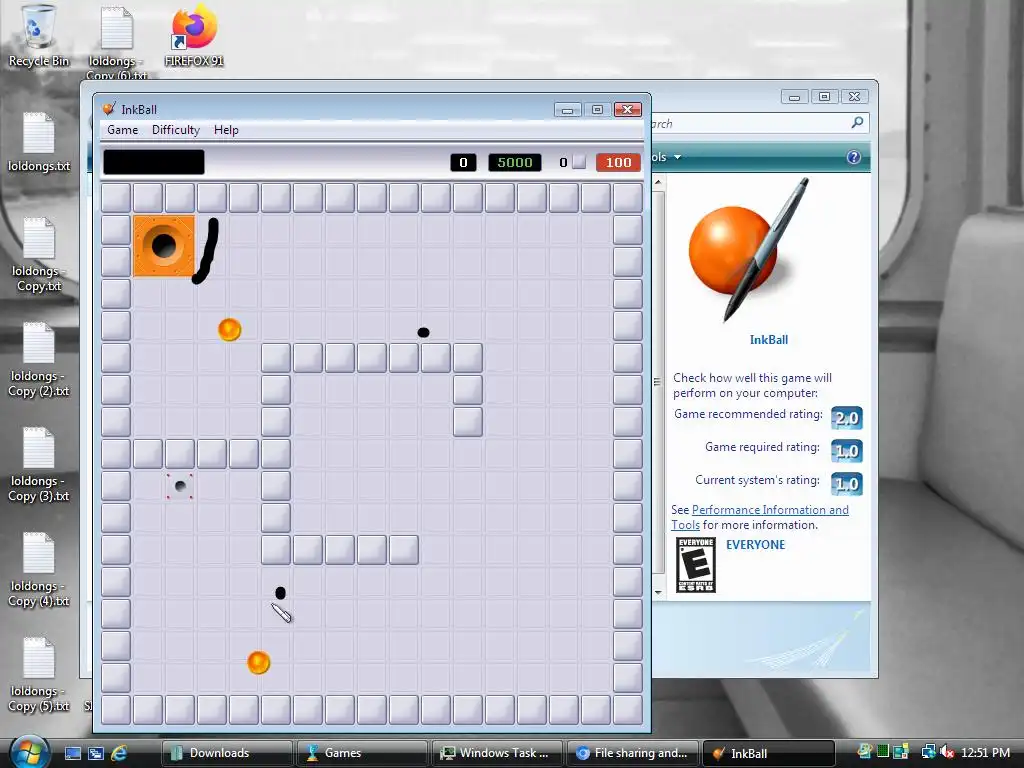Viewport: 1024px width, 768px height.
Task: Maximize the Games window behind InkBall
Action: 824,97
